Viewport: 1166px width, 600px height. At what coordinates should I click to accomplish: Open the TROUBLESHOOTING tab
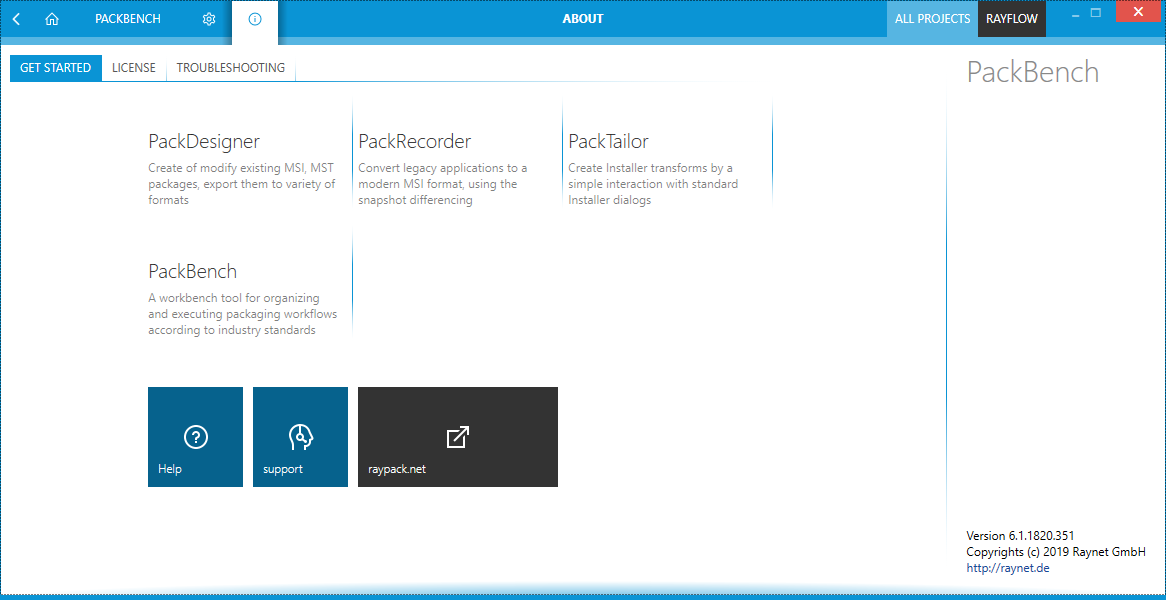coord(231,68)
